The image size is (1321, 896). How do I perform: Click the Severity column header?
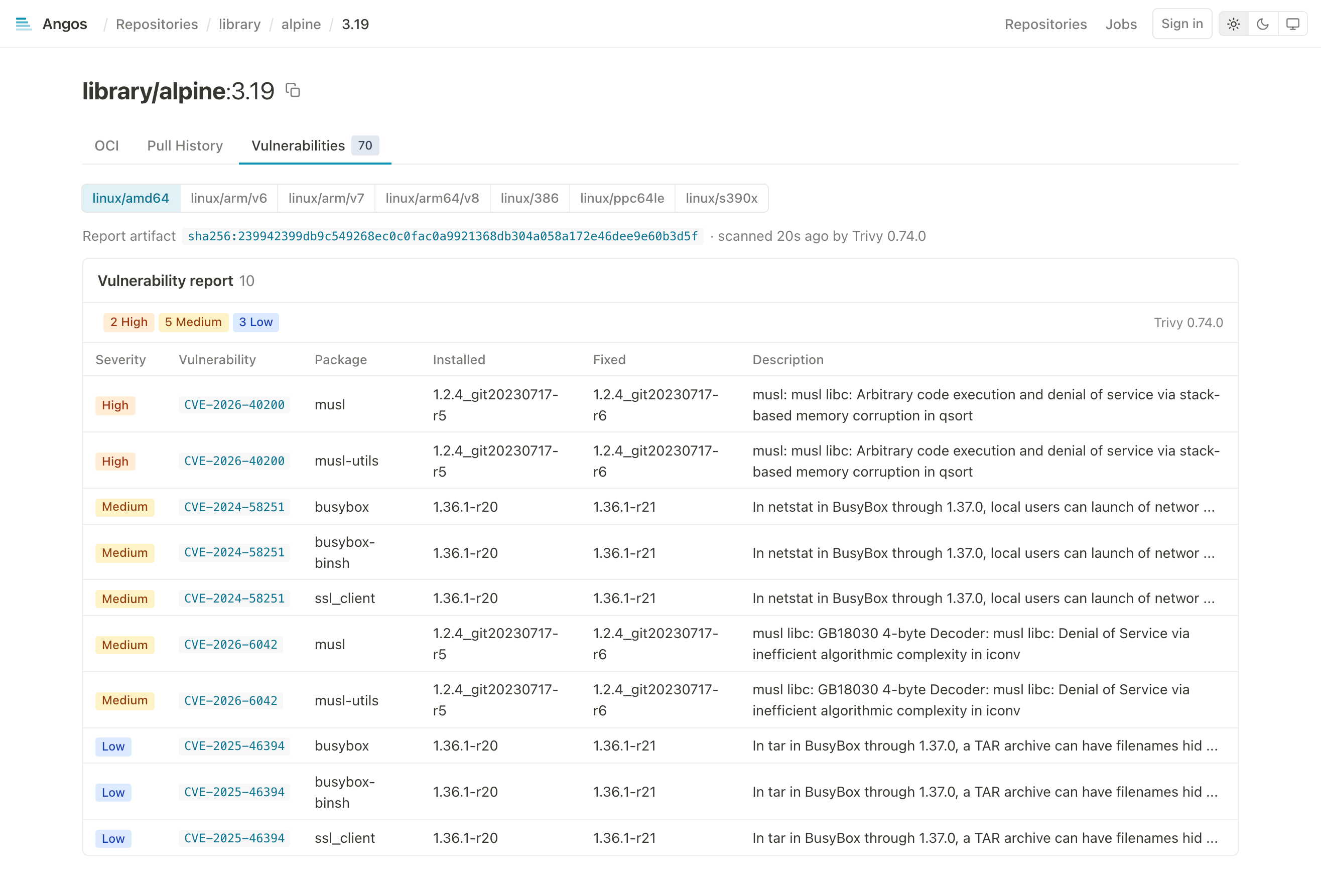click(120, 360)
